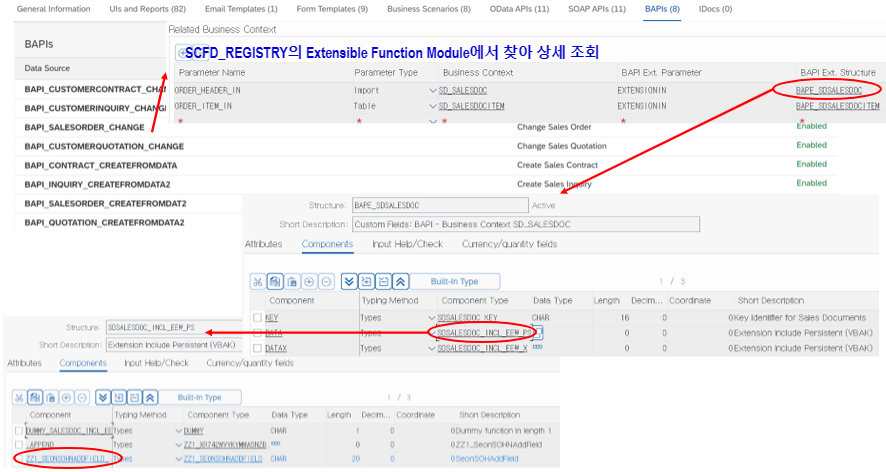
Task: Open the SD_SALESDOCITEM business context link
Action: point(471,106)
